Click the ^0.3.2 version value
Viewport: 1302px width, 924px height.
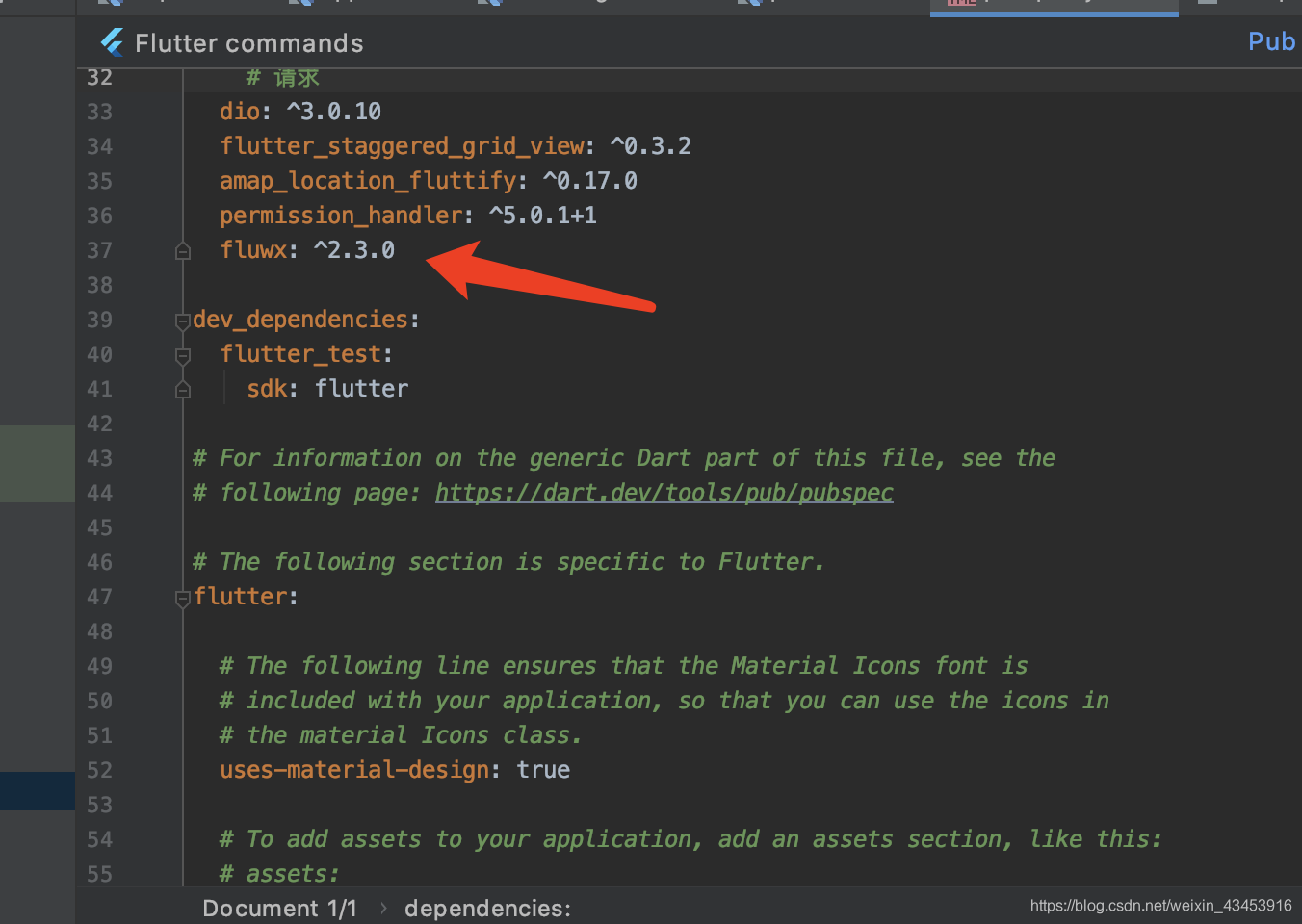(x=651, y=146)
